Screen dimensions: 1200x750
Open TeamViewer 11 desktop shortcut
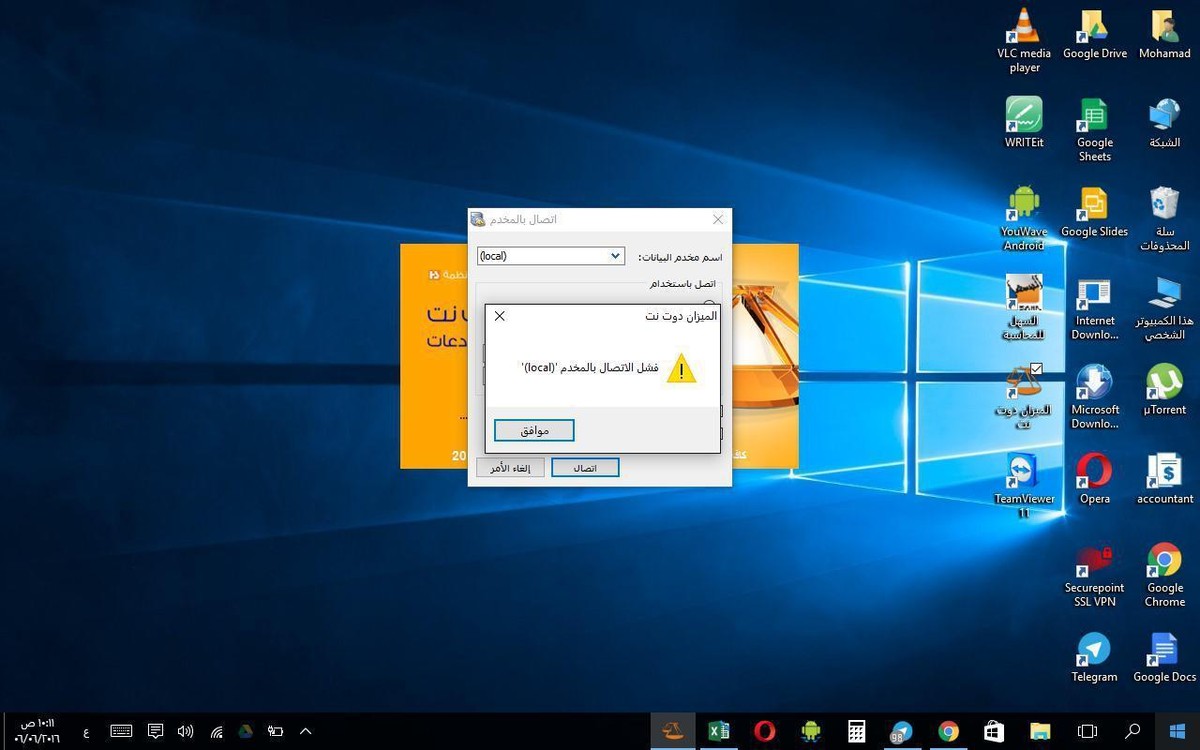coord(1024,486)
